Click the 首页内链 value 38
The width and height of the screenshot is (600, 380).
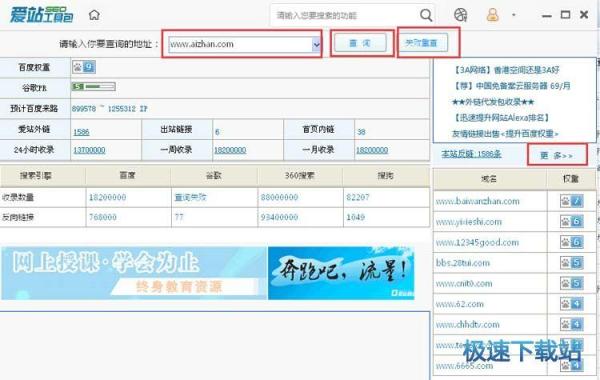tap(361, 132)
